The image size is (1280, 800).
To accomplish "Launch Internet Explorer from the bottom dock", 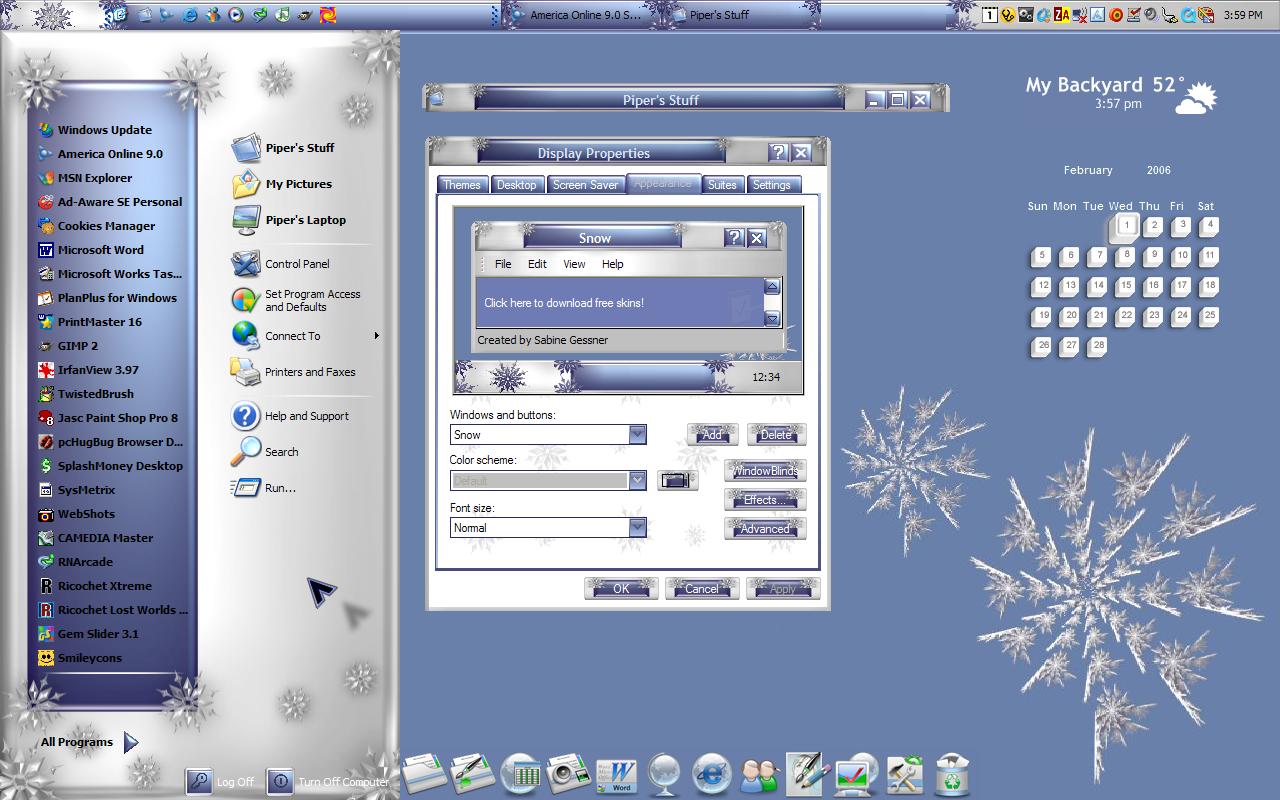I will tap(712, 775).
